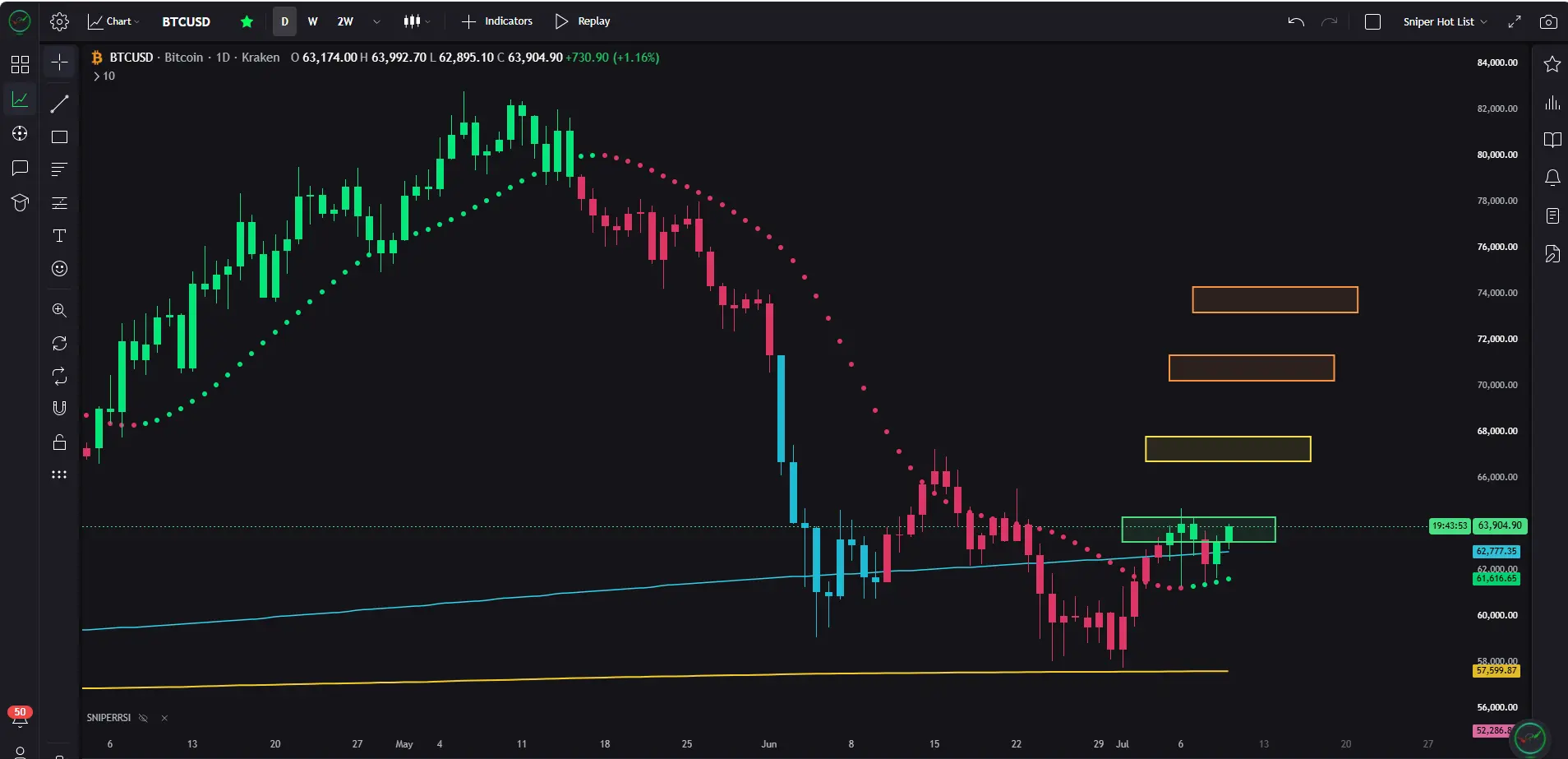Toggle the green favorite star for BTCUSD
The height and width of the screenshot is (759, 1568).
pos(247,21)
